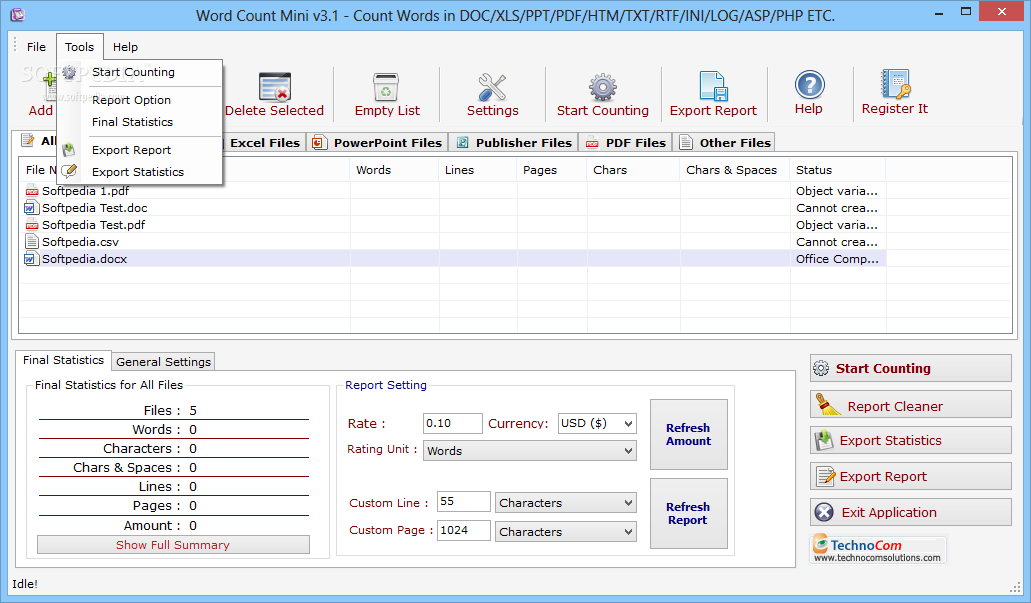Click the Start Counting gear toolbar icon
This screenshot has width=1031, height=603.
602,87
